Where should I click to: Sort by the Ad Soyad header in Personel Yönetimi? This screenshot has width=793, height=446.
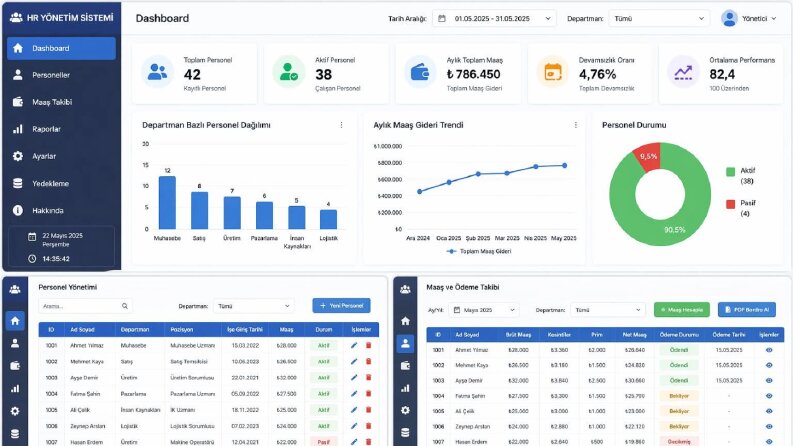tap(82, 330)
